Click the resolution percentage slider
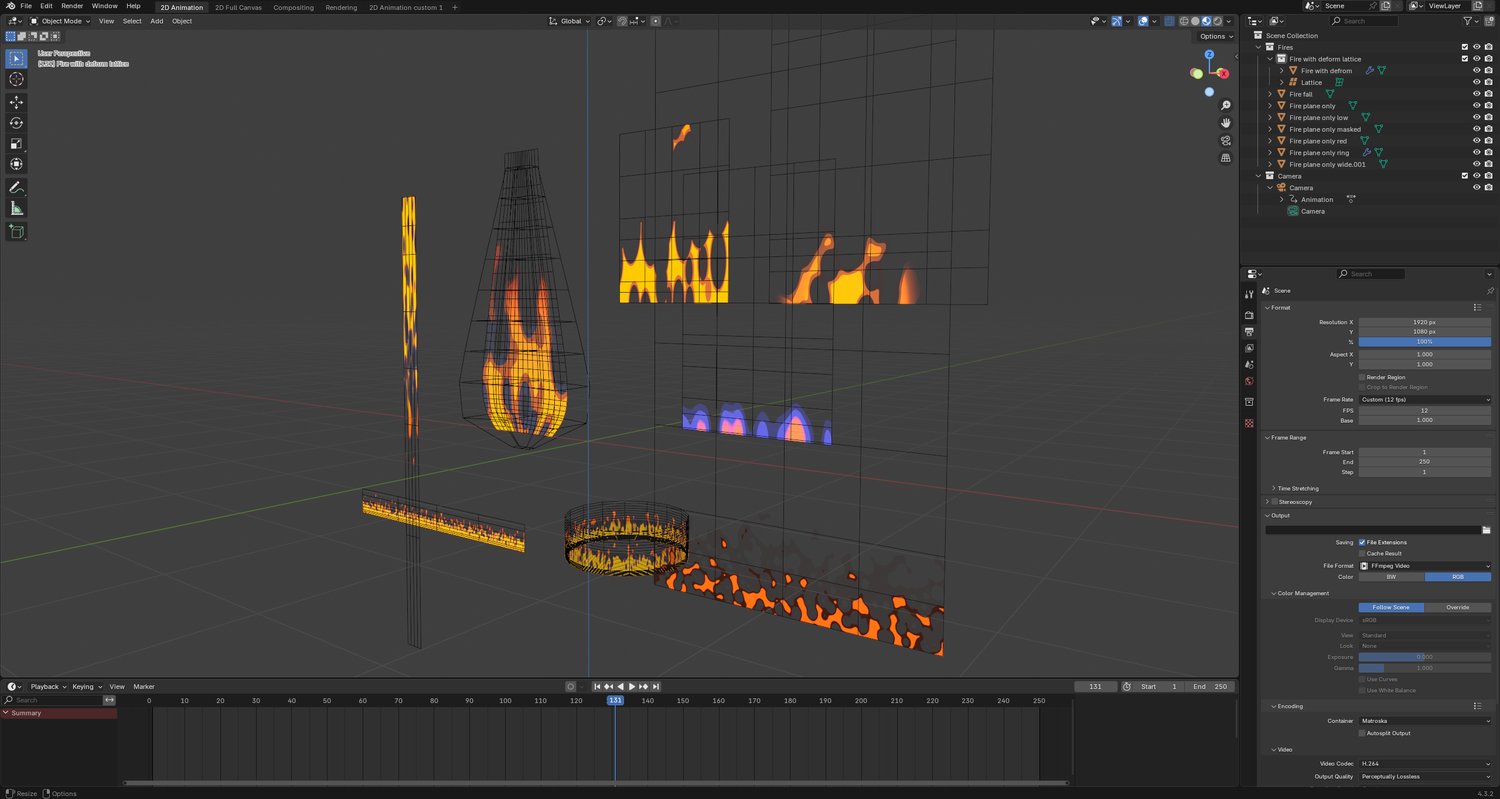1500x799 pixels. pyautogui.click(x=1424, y=342)
